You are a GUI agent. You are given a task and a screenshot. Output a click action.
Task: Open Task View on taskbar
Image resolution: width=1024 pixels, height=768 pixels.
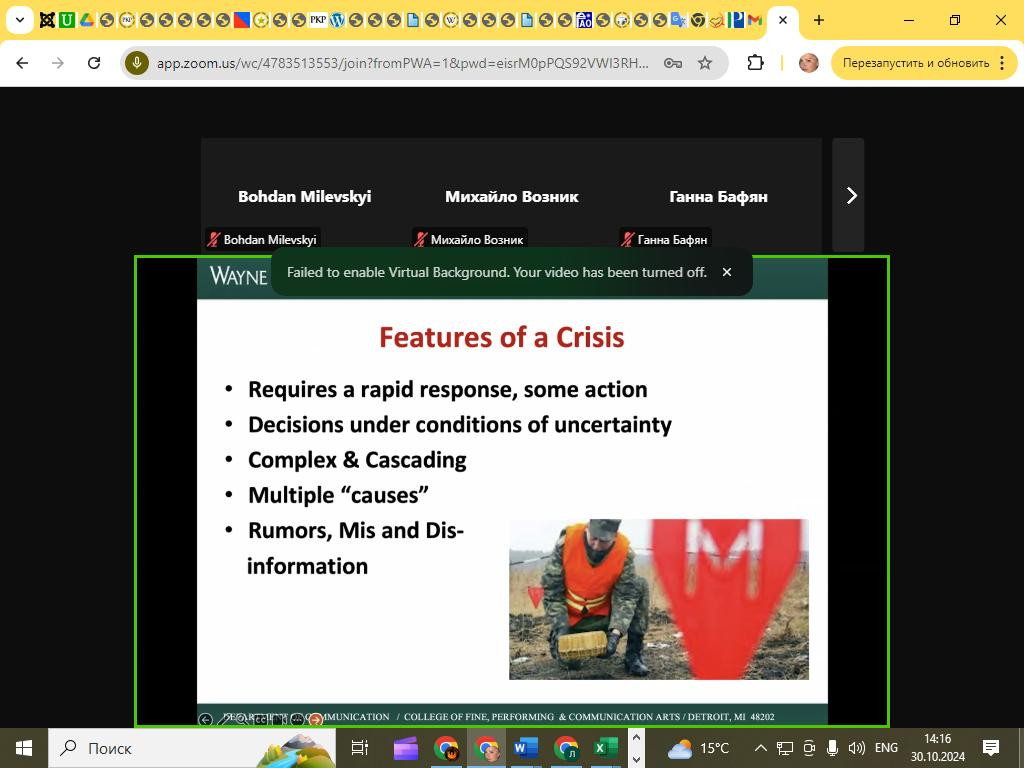pyautogui.click(x=360, y=748)
